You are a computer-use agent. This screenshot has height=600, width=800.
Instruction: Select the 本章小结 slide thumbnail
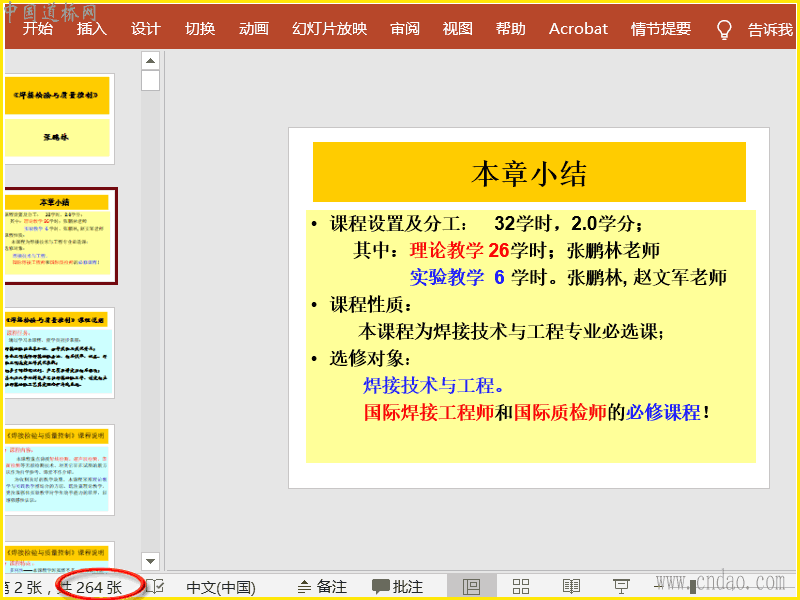pyautogui.click(x=59, y=236)
